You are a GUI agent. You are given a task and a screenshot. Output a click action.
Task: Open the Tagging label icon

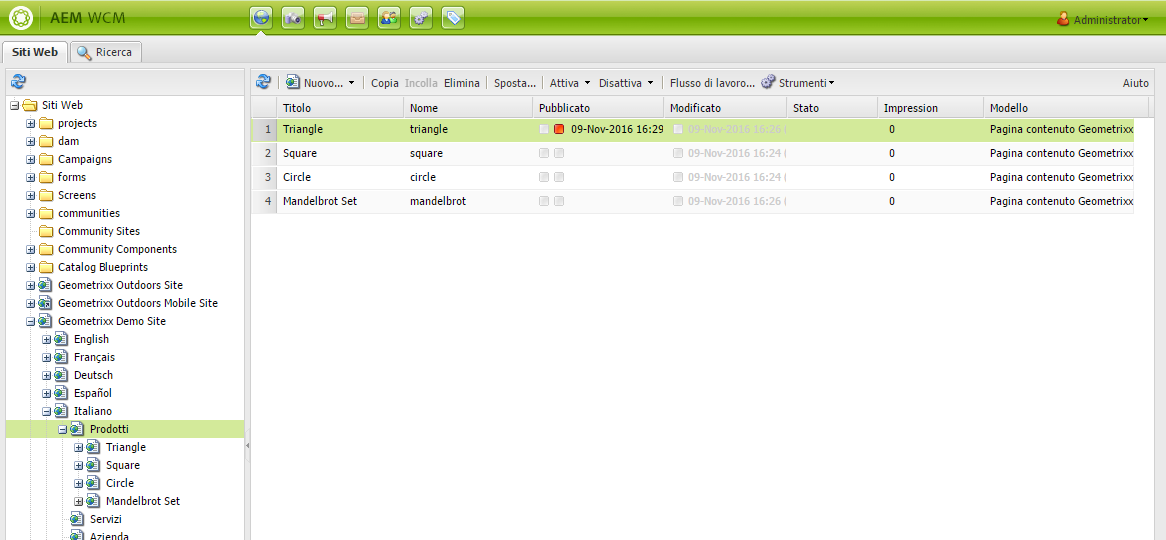coord(453,19)
